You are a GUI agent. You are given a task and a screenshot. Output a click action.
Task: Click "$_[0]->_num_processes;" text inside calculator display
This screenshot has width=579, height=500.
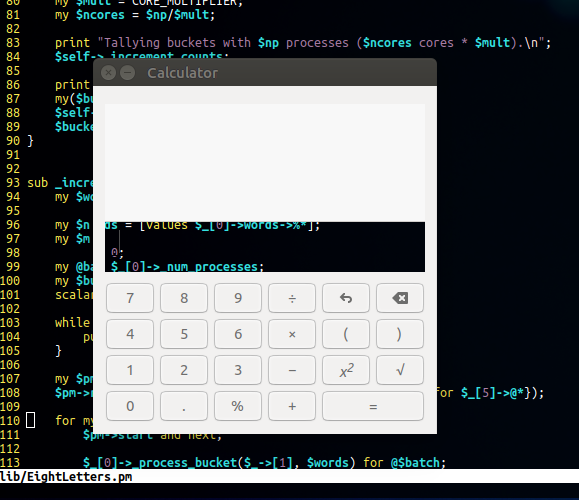pos(188,267)
